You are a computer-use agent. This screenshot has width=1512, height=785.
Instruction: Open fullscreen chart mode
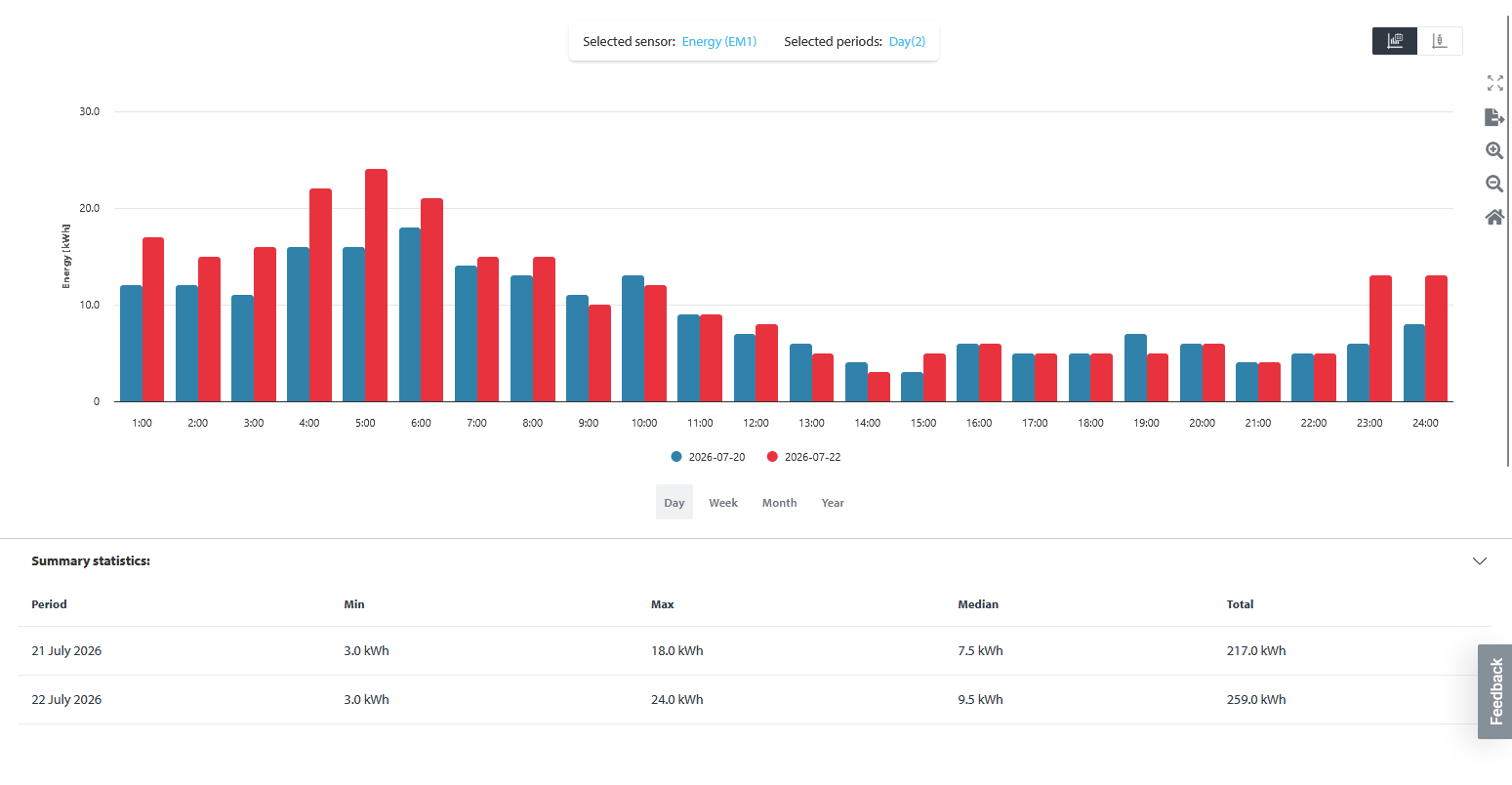pyautogui.click(x=1494, y=83)
